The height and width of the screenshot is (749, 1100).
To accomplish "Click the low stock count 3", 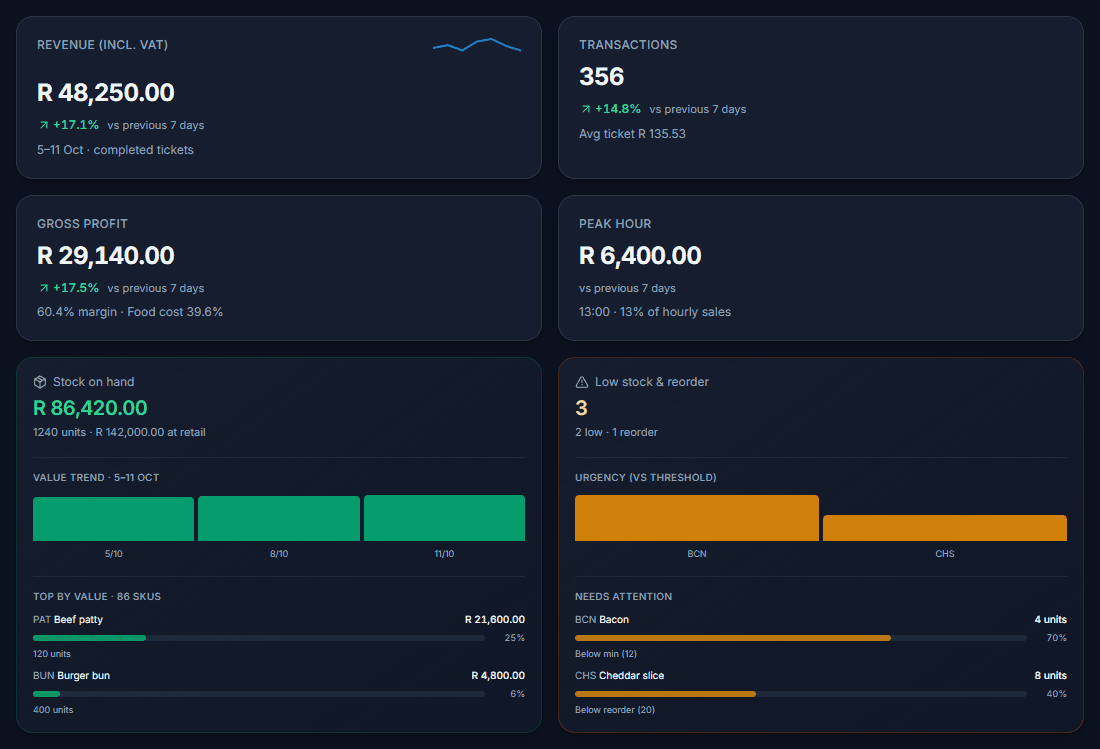I will click(582, 408).
